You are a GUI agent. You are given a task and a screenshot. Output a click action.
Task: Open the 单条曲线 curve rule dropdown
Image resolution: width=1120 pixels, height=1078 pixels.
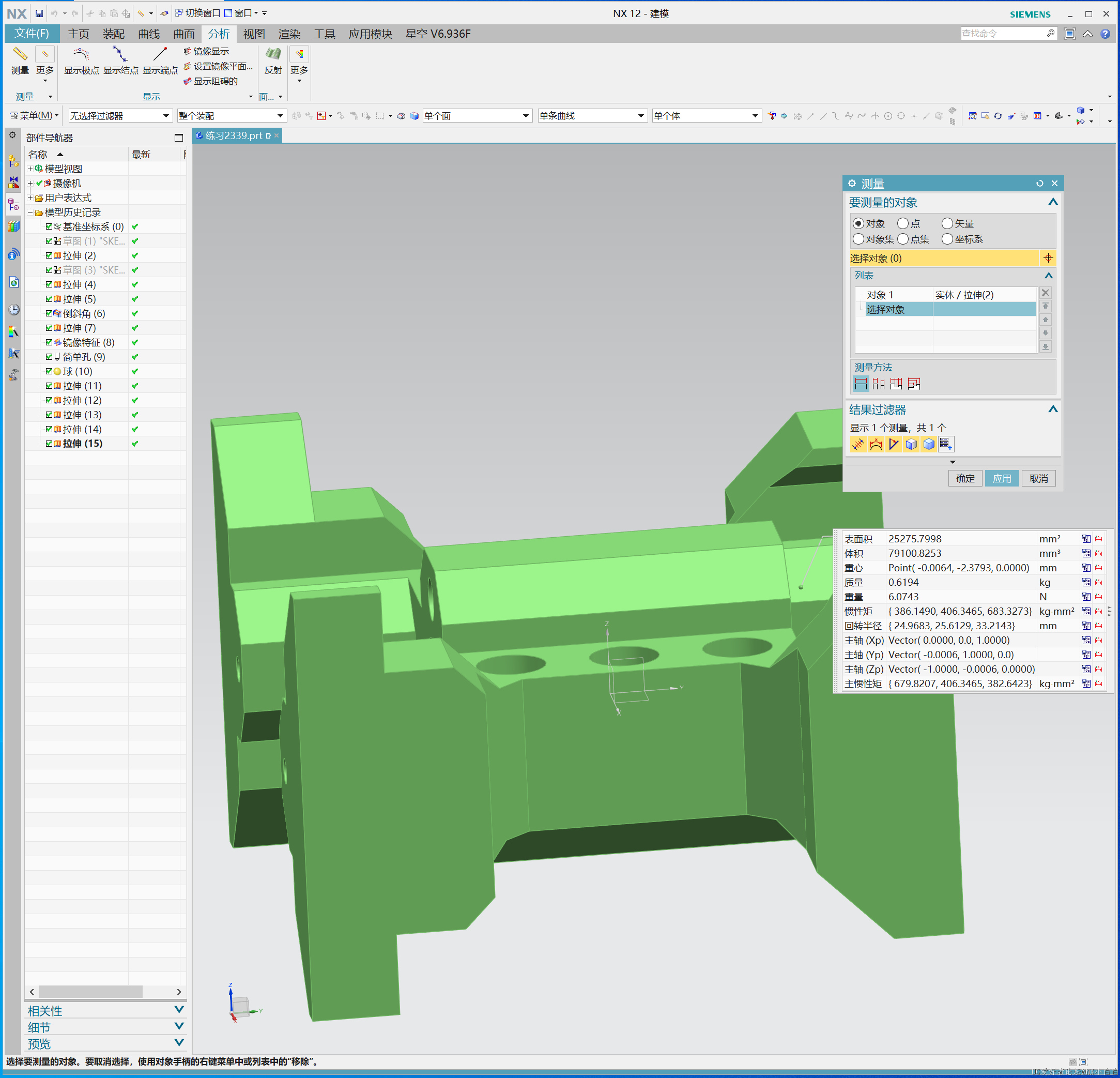pos(592,116)
